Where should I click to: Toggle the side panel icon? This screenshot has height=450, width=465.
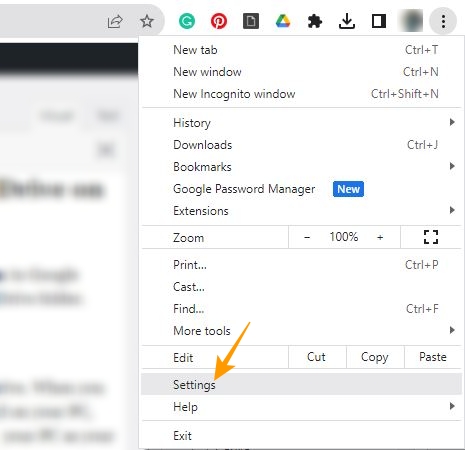point(379,22)
